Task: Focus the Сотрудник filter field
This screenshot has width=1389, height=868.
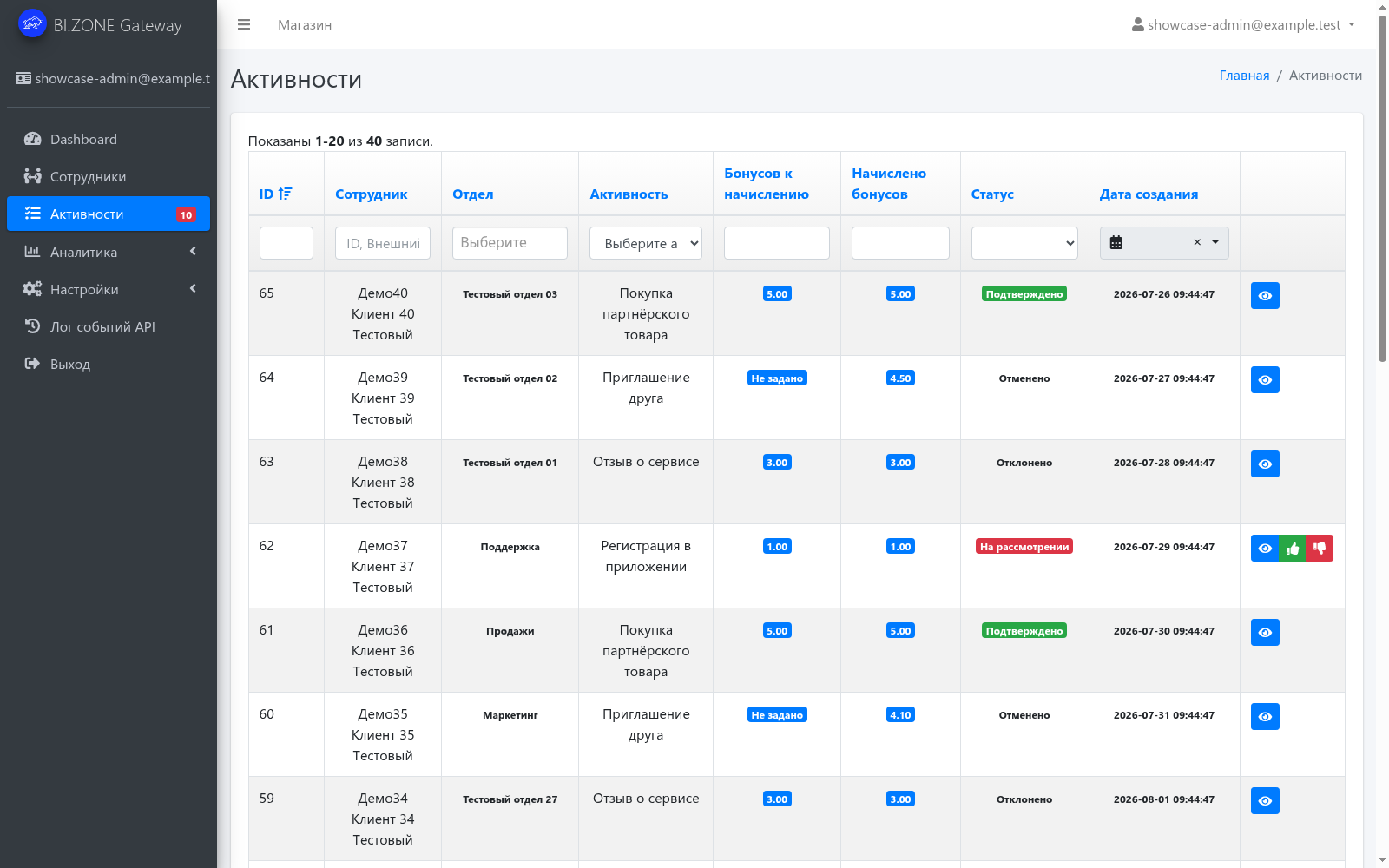Action: click(383, 243)
